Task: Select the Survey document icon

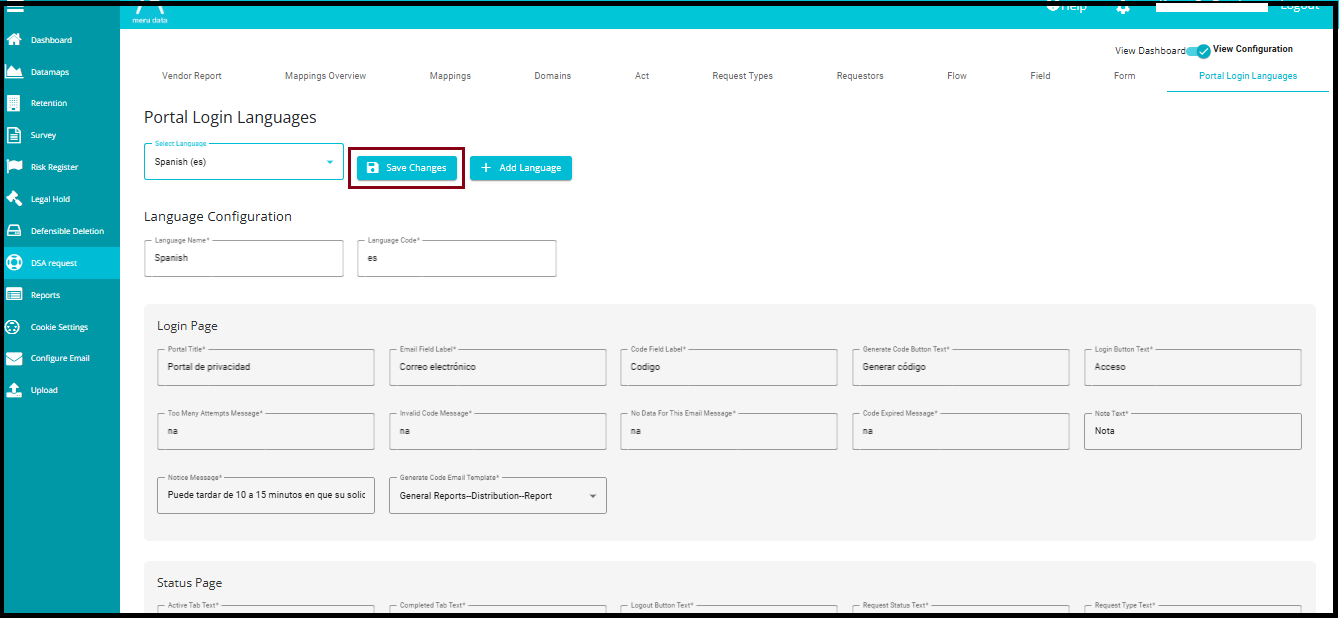Action: pos(14,135)
